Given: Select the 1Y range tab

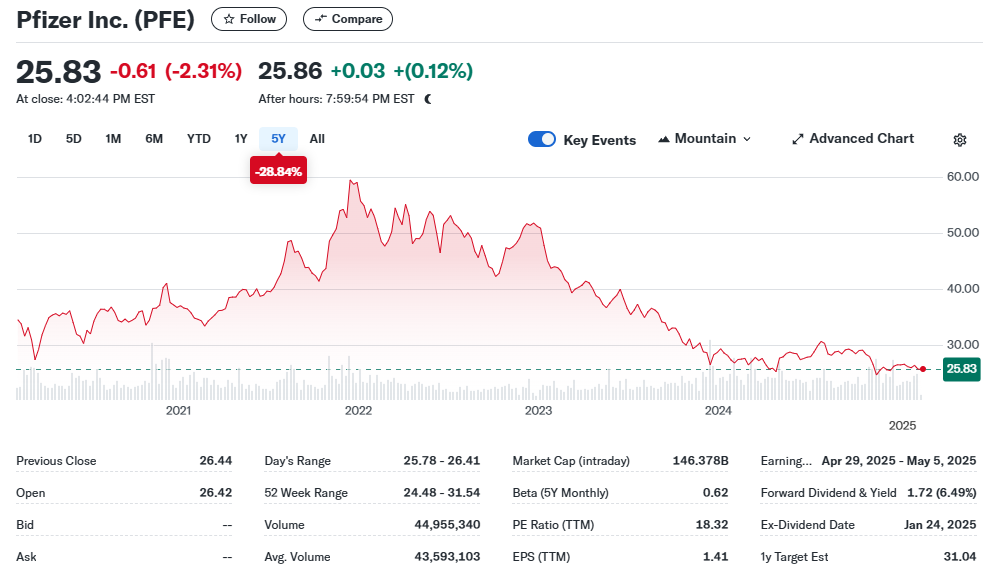Looking at the screenshot, I should point(241,139).
